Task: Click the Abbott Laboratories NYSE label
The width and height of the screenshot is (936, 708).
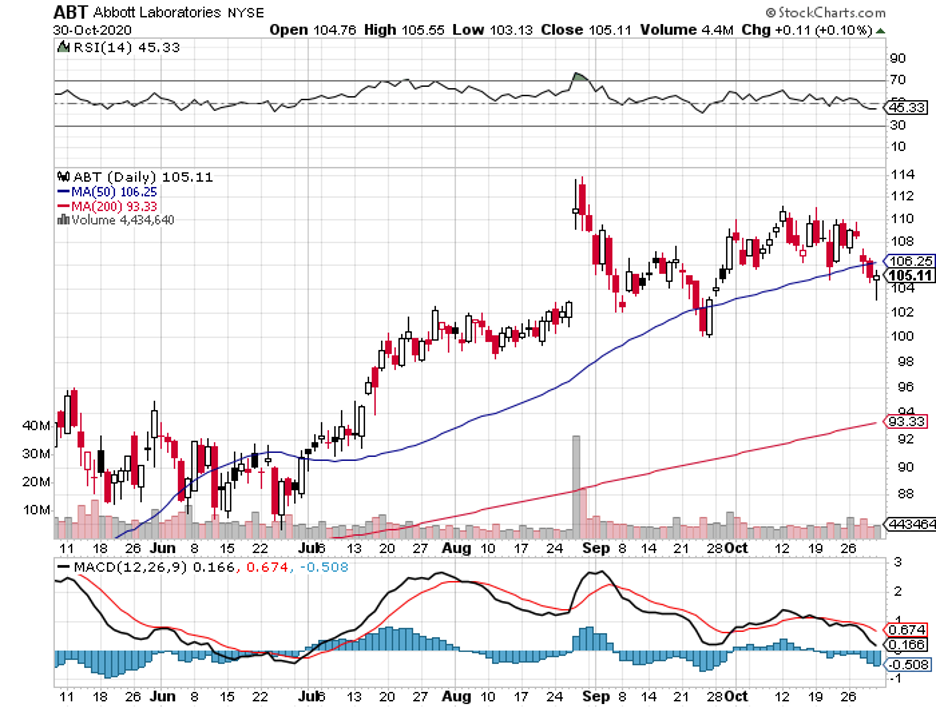Action: click(178, 13)
